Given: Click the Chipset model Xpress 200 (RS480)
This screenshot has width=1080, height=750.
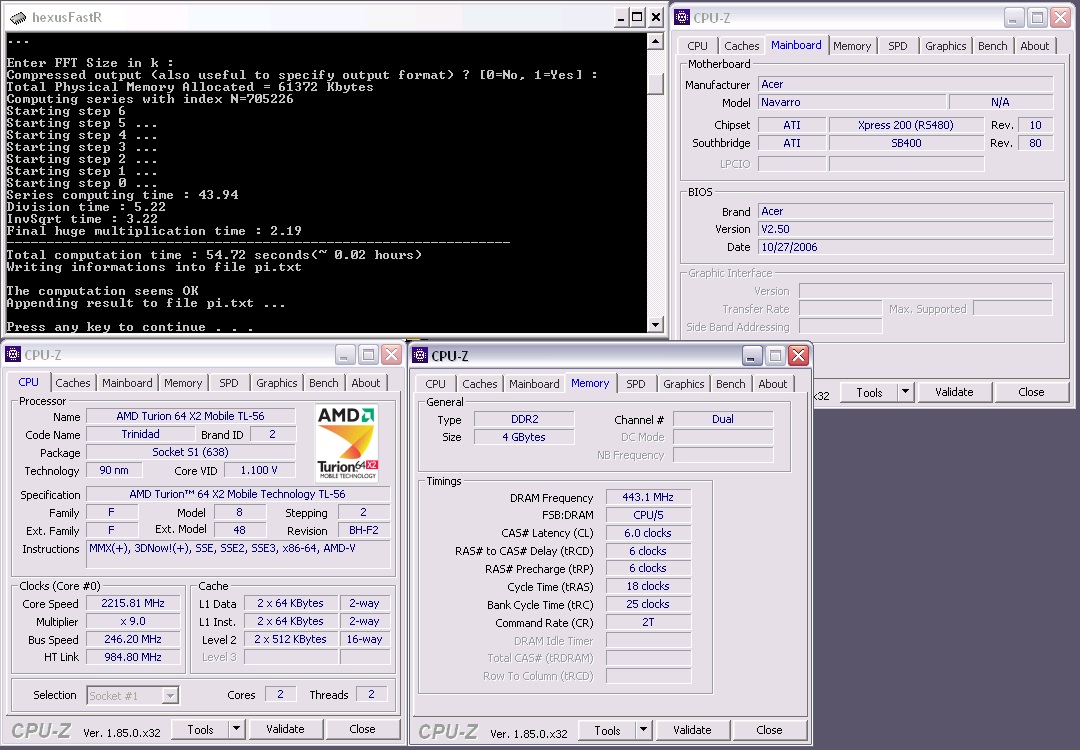Looking at the screenshot, I should 906,125.
